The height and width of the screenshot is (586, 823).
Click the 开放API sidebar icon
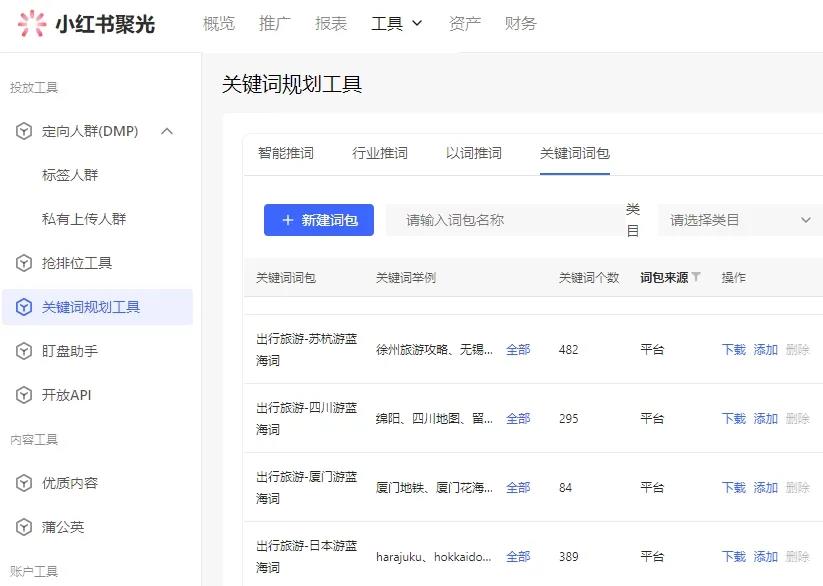point(22,395)
